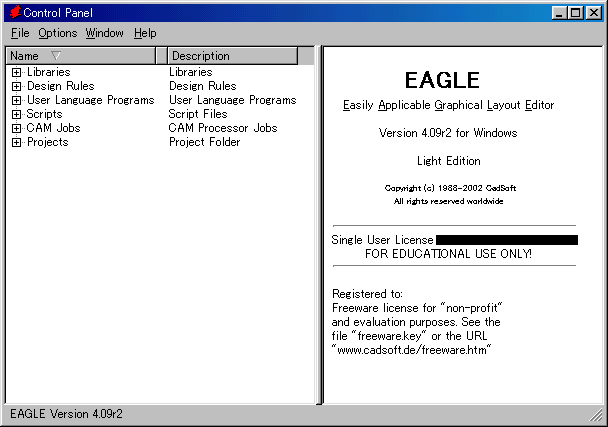Screen dimensions: 608x427
Task: Open the Window menu
Action: [x=105, y=33]
